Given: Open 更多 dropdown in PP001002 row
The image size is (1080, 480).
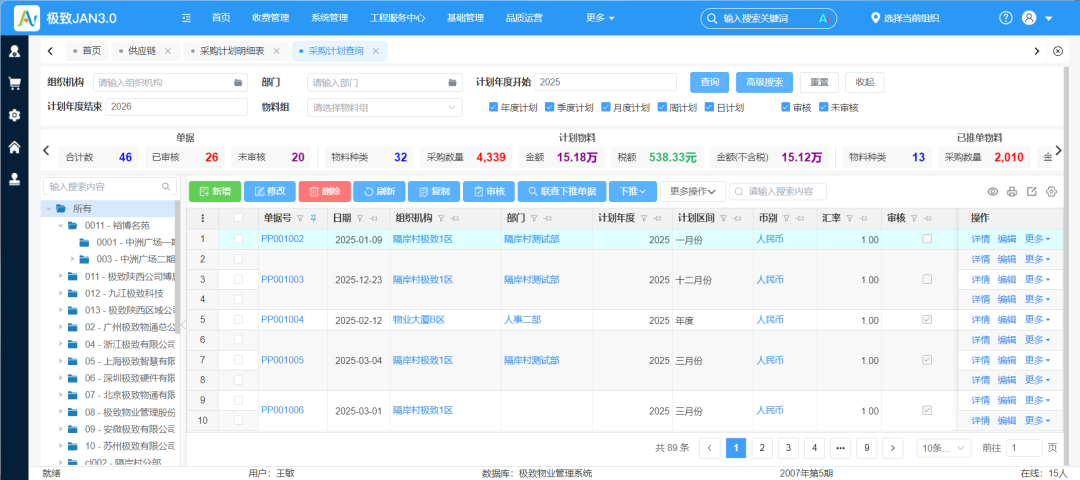Looking at the screenshot, I should point(1037,239).
